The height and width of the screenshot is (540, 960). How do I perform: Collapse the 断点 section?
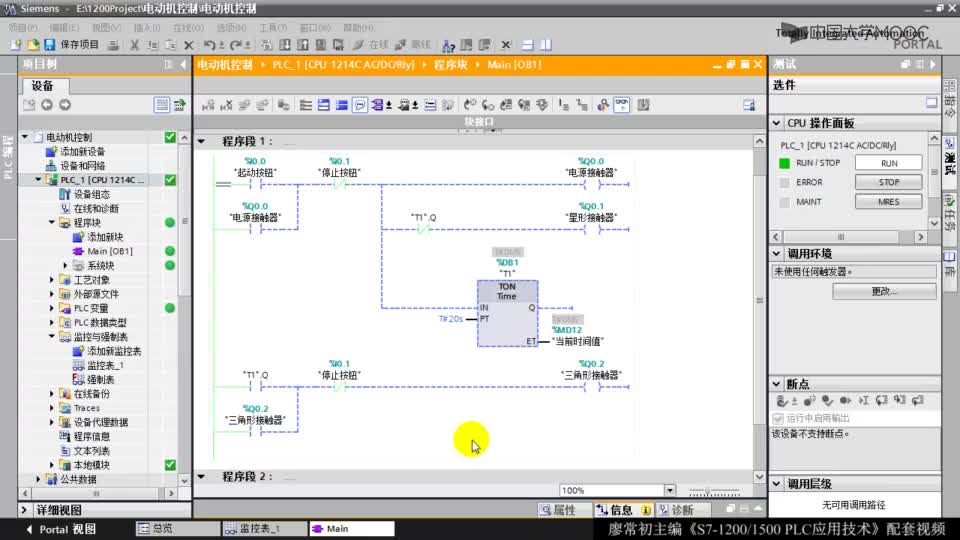777,384
